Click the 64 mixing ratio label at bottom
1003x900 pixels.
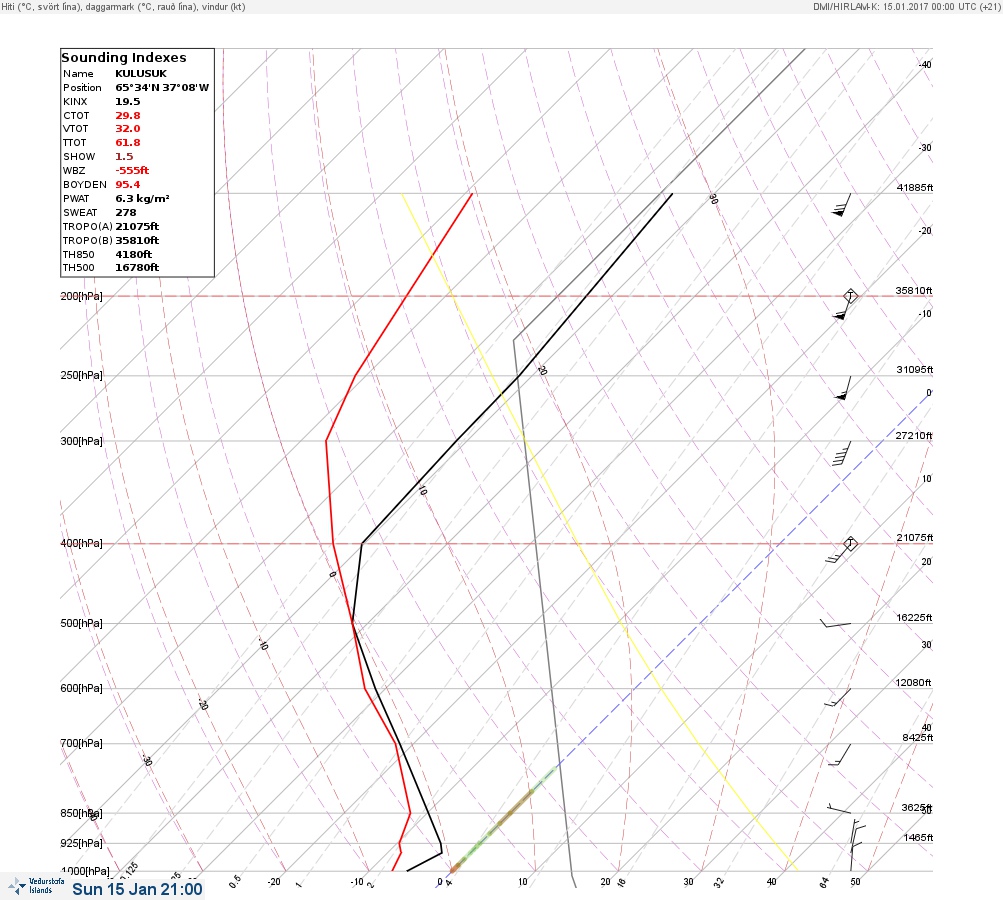[825, 883]
